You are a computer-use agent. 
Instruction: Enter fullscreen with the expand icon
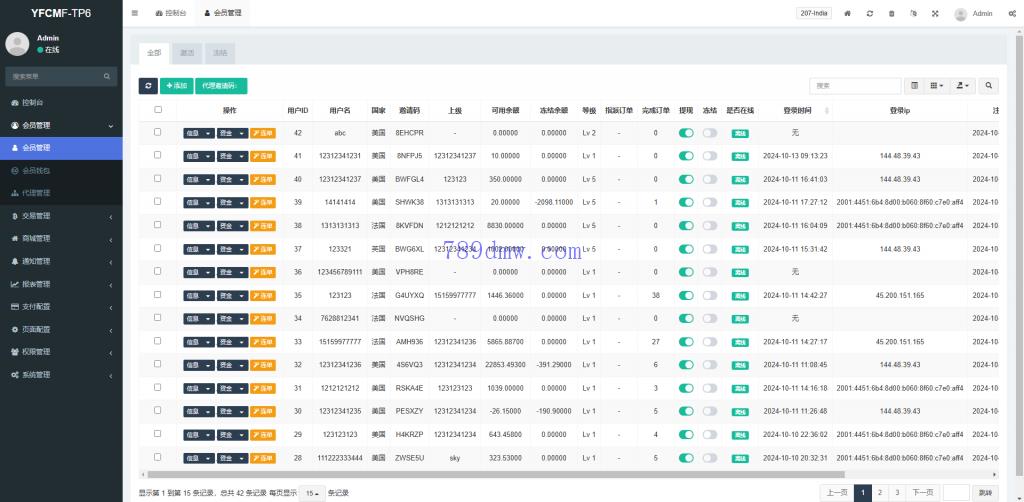[935, 14]
